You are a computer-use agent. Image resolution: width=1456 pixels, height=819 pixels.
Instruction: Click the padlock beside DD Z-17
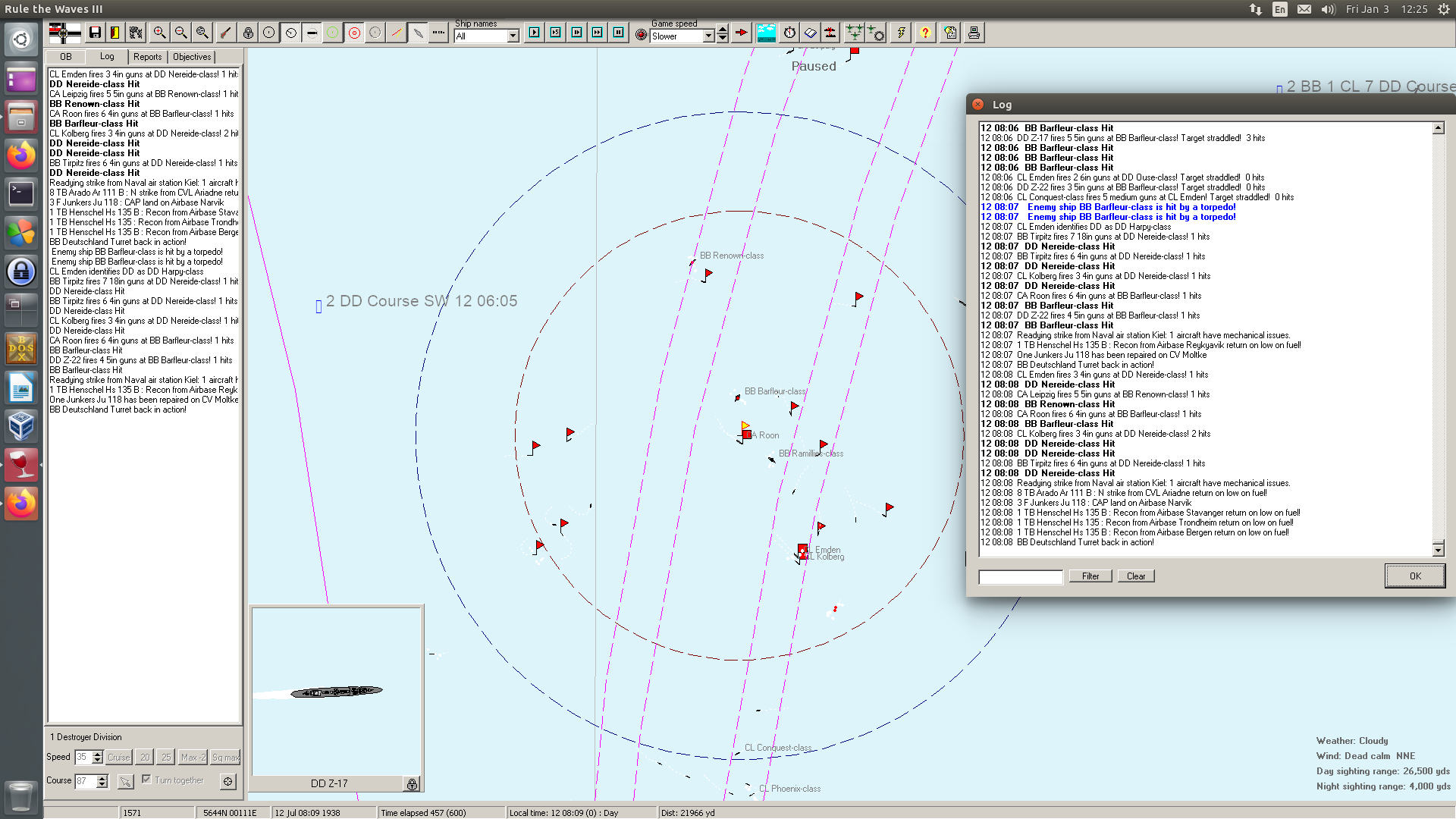pyautogui.click(x=412, y=784)
